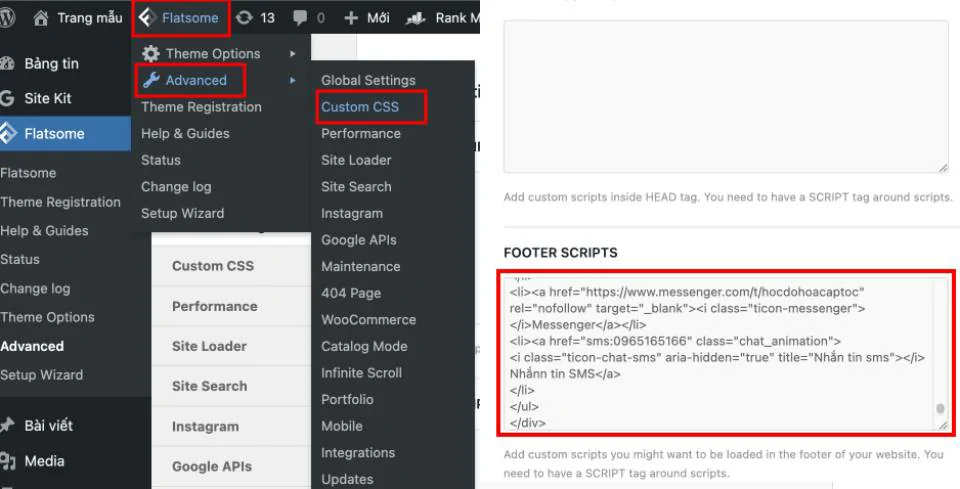
Task: Click the Theme Registration sidebar link
Action: [60, 202]
